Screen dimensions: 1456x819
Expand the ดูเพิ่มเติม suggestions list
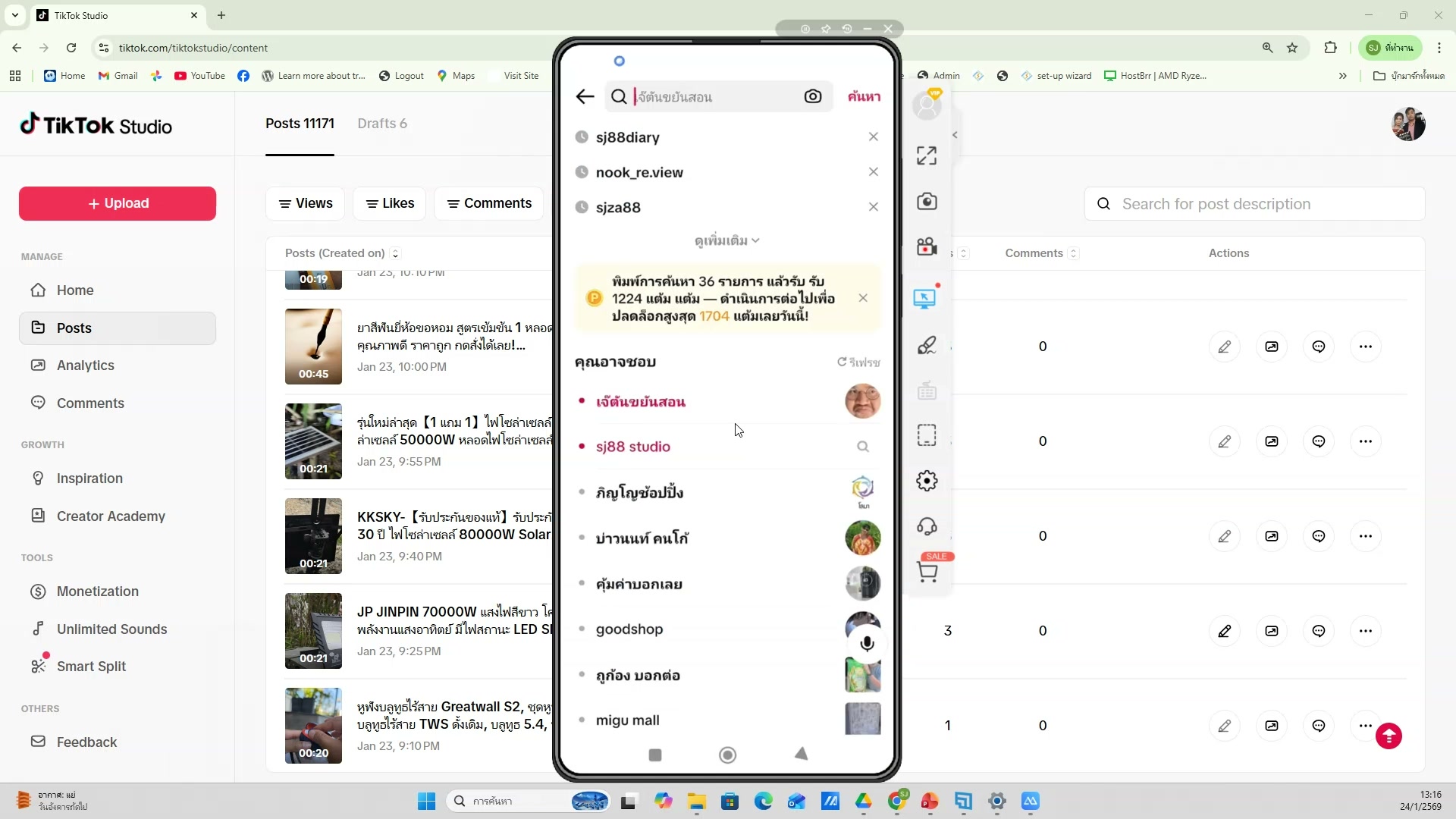tap(726, 240)
